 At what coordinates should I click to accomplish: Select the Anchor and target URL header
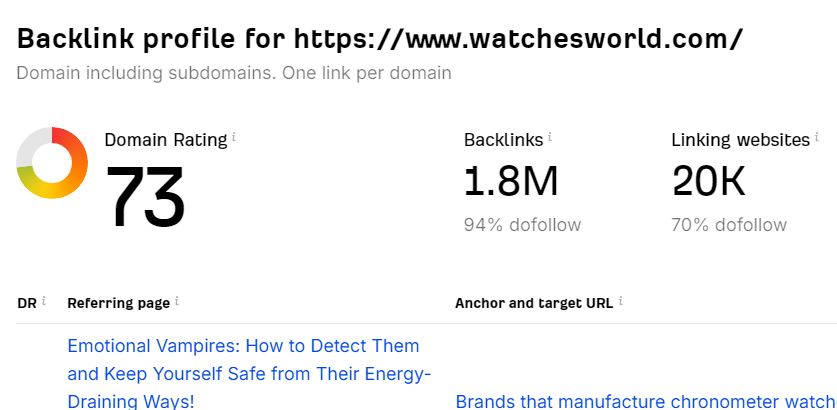pyautogui.click(x=534, y=302)
